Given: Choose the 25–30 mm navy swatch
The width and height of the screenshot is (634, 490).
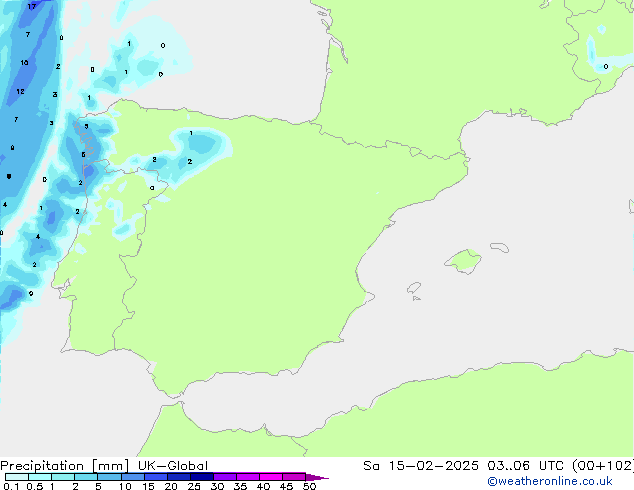Looking at the screenshot, I should 202,477.
